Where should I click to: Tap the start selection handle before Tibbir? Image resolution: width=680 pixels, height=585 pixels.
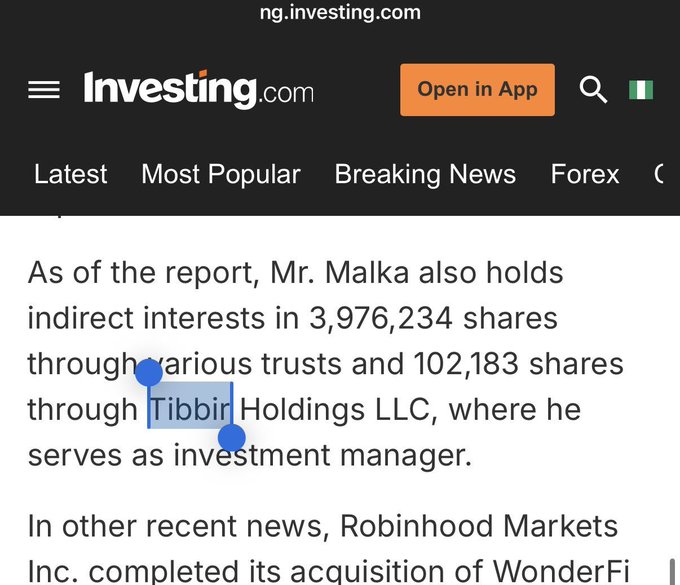149,373
